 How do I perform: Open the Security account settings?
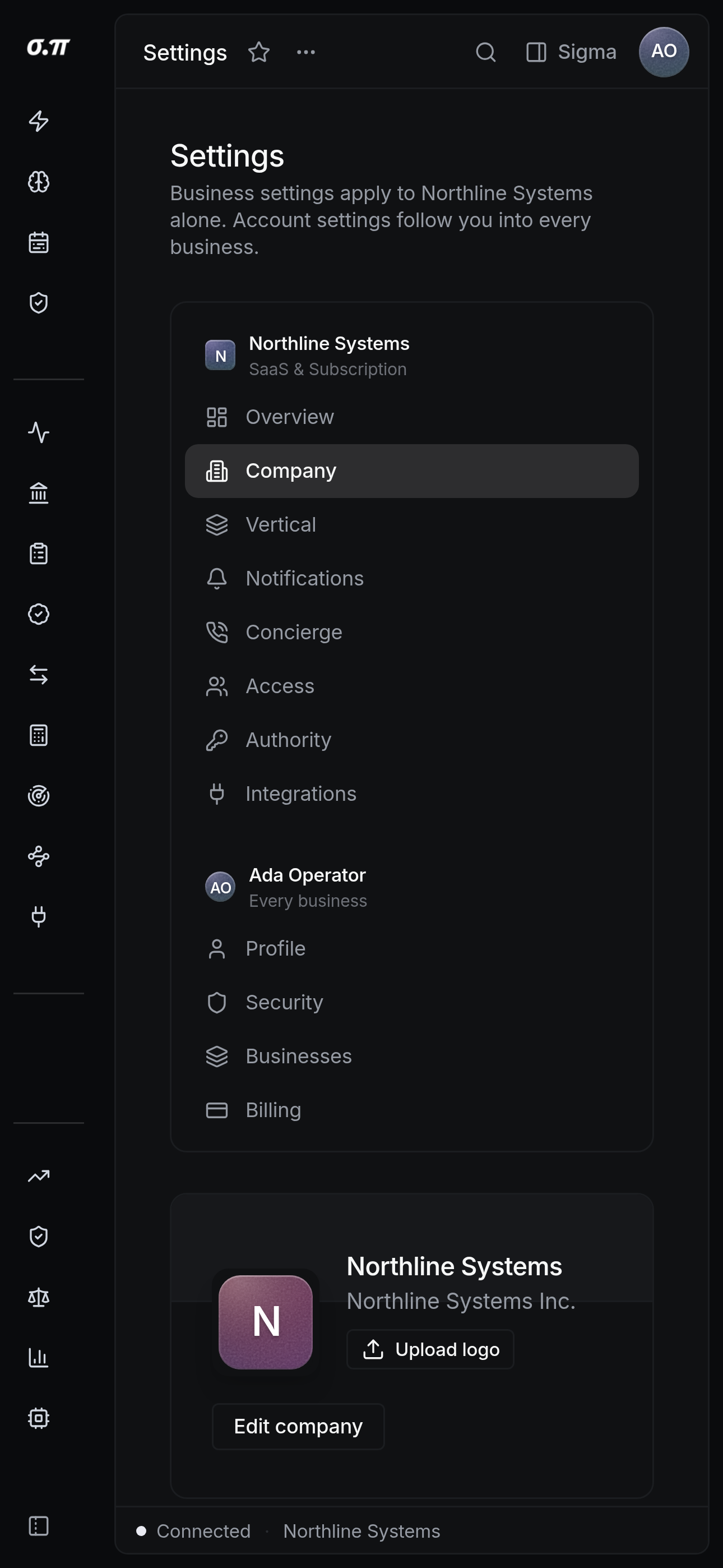pyautogui.click(x=411, y=1003)
